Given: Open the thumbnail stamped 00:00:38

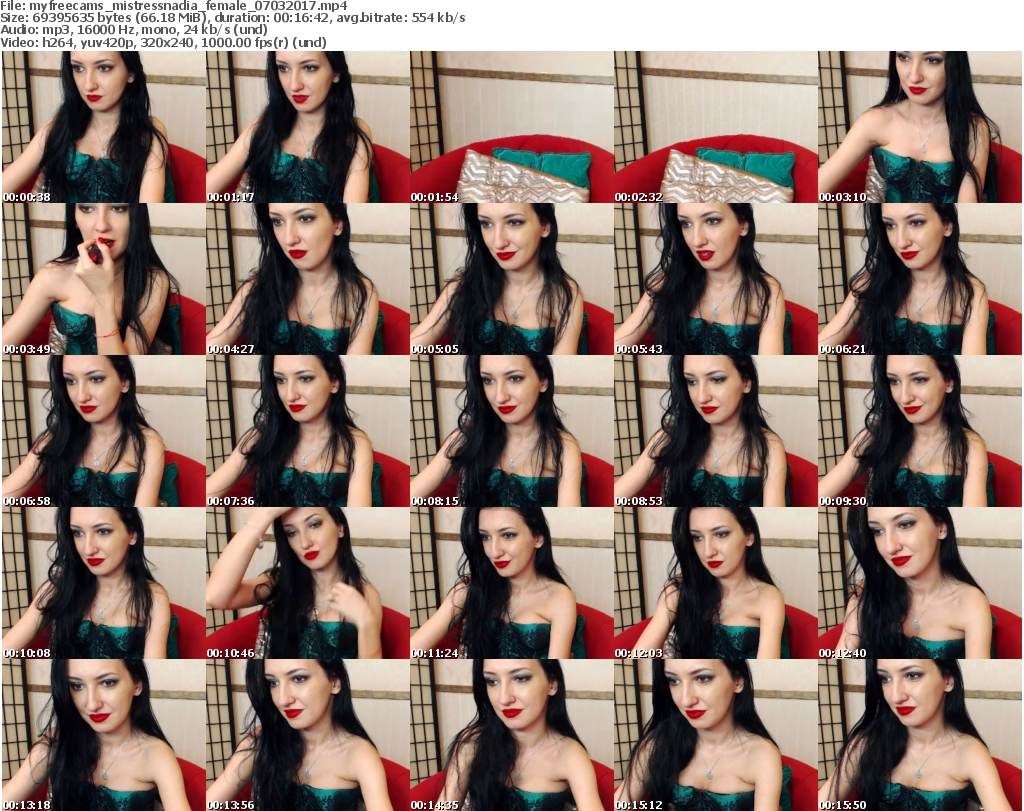Looking at the screenshot, I should (x=104, y=127).
